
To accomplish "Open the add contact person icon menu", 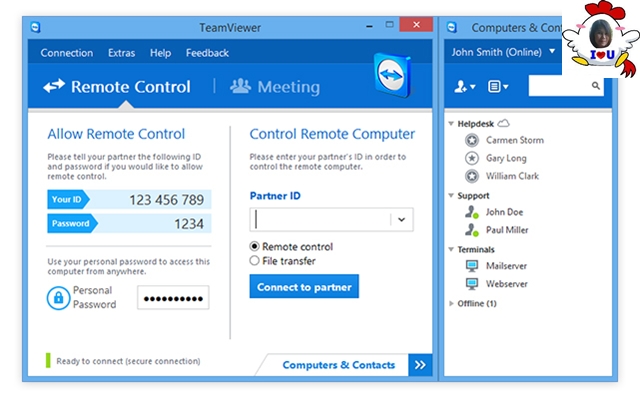I will 464,87.
